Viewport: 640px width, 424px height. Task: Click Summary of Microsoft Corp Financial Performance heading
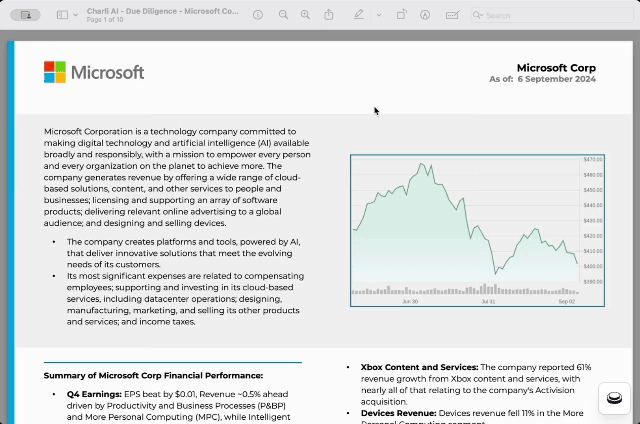[x=153, y=375]
